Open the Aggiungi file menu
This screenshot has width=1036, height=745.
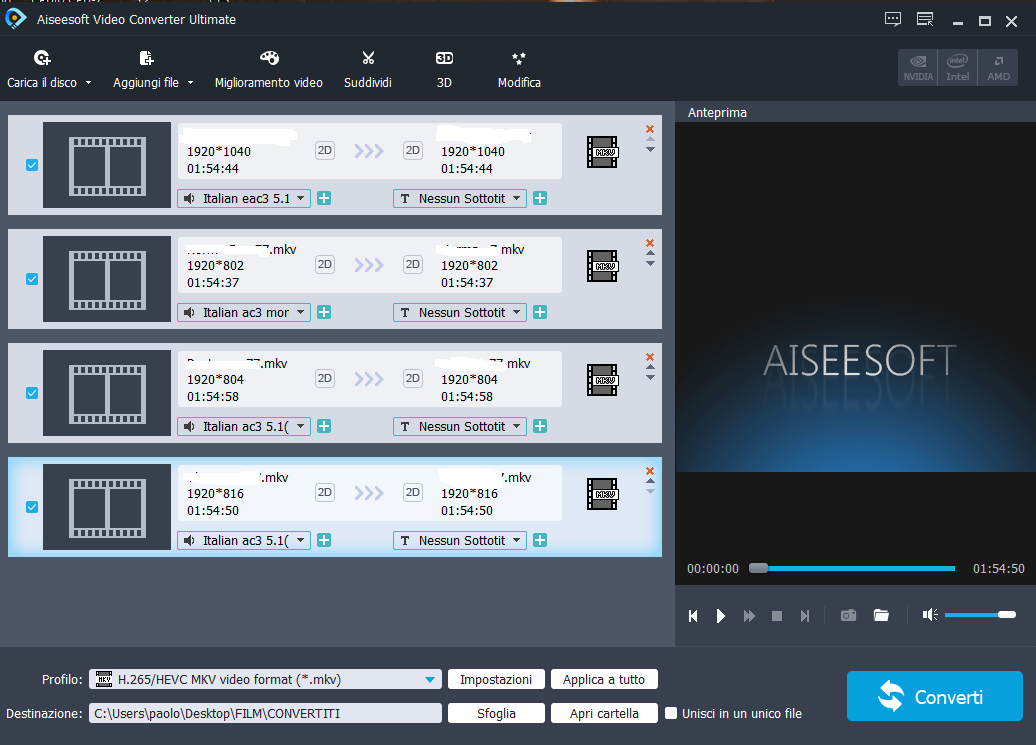point(153,69)
